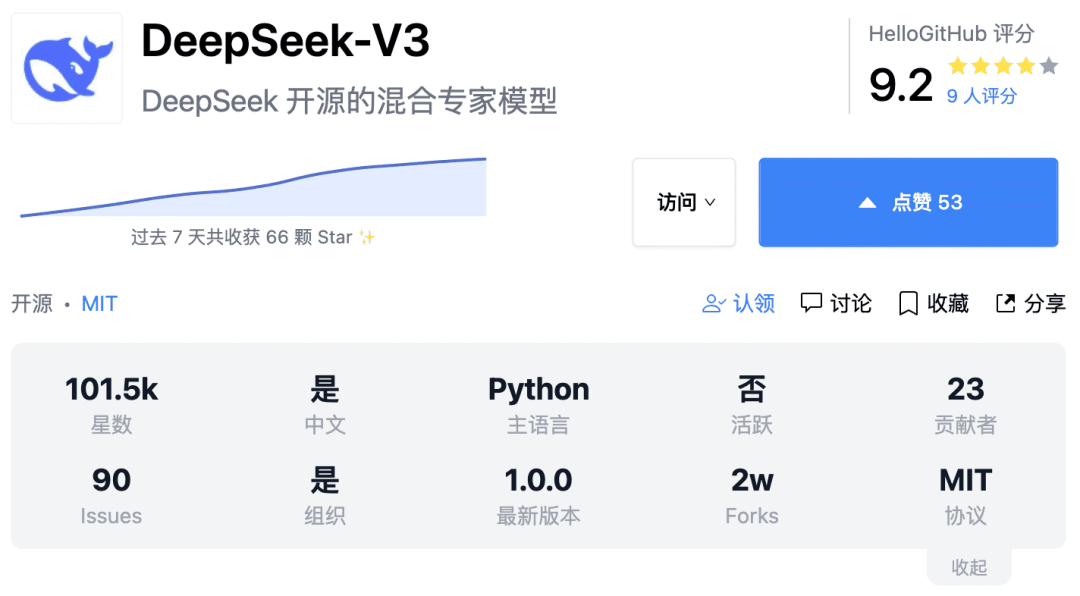Open the 讨论 section
1080x596 pixels.
[835, 303]
